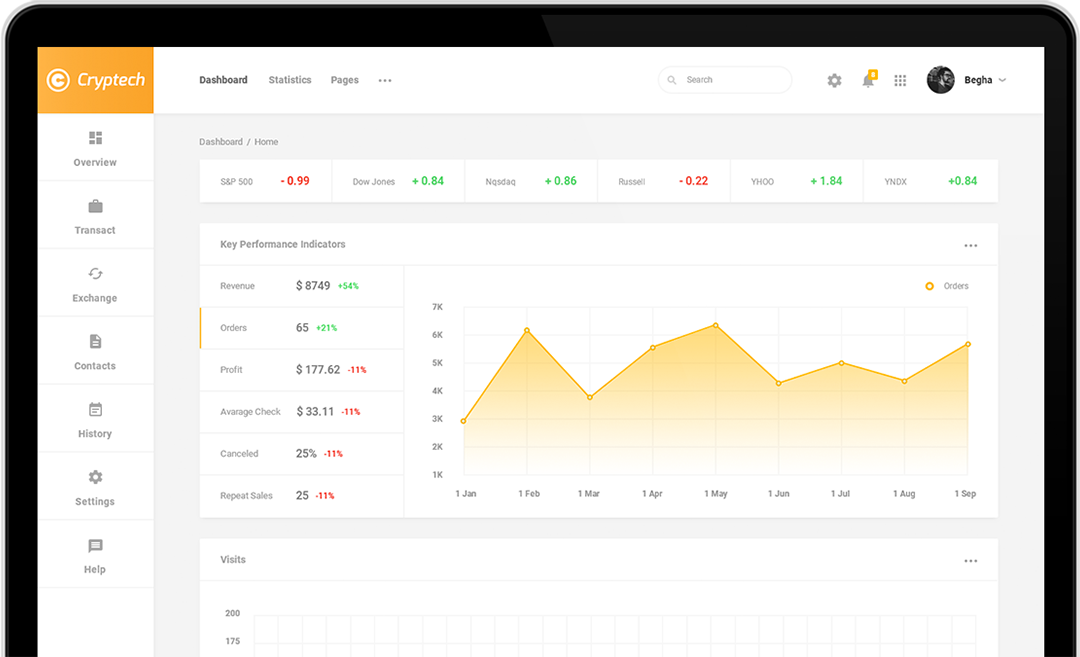
Task: Toggle the Orders series legend marker
Action: click(x=929, y=286)
